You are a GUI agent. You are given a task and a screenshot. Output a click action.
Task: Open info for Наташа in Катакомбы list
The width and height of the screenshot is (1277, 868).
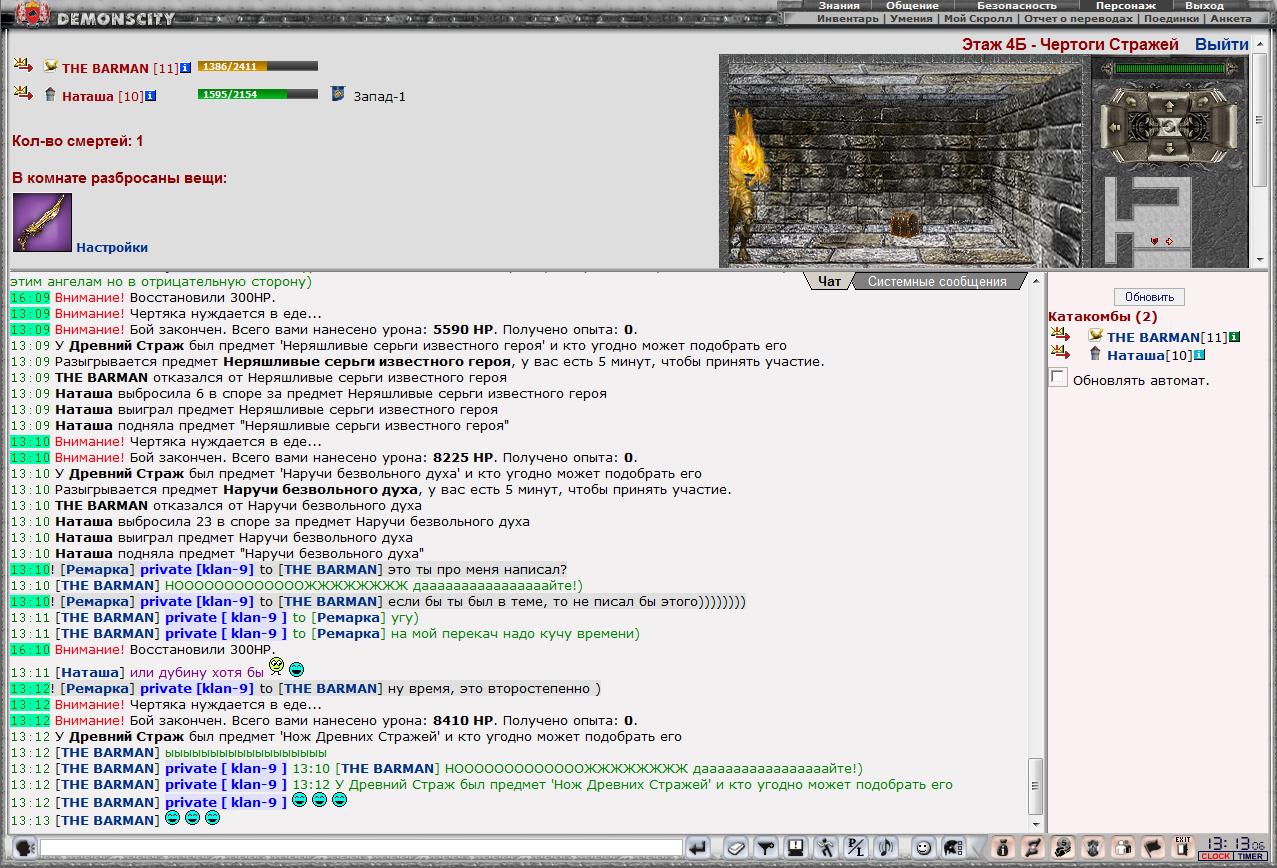pos(1200,355)
